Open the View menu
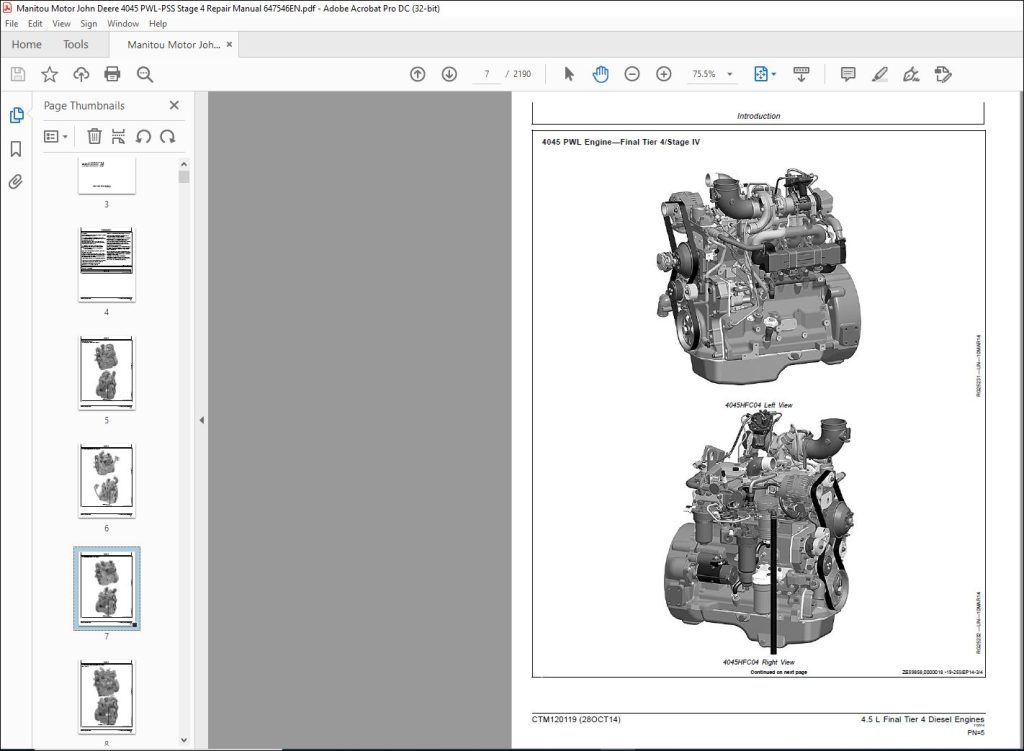 61,24
